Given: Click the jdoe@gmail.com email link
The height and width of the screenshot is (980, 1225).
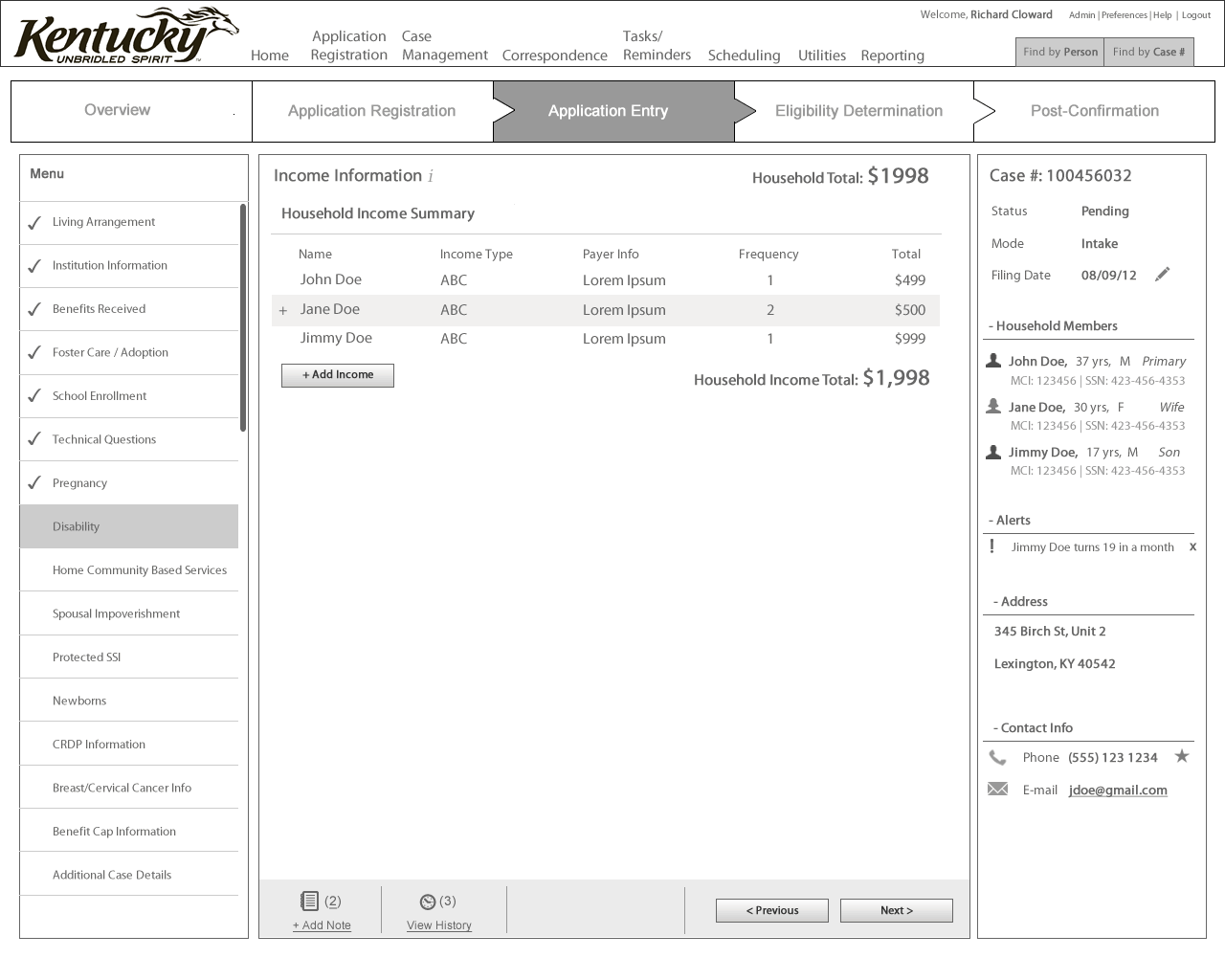Looking at the screenshot, I should tap(1118, 791).
